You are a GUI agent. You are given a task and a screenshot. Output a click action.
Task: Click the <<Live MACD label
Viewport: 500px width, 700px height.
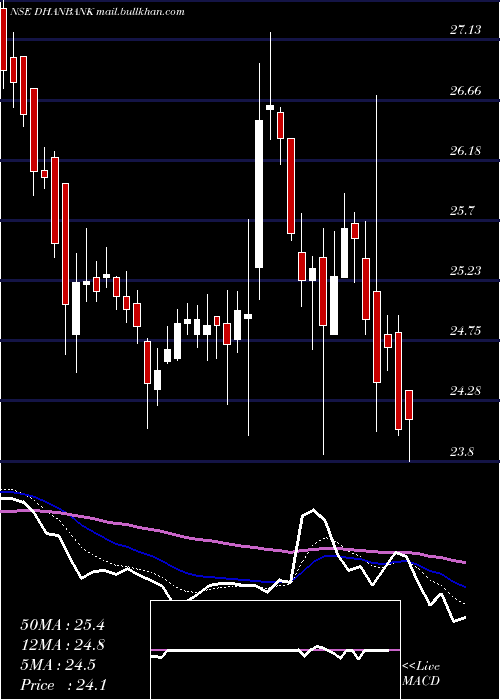coord(421,673)
